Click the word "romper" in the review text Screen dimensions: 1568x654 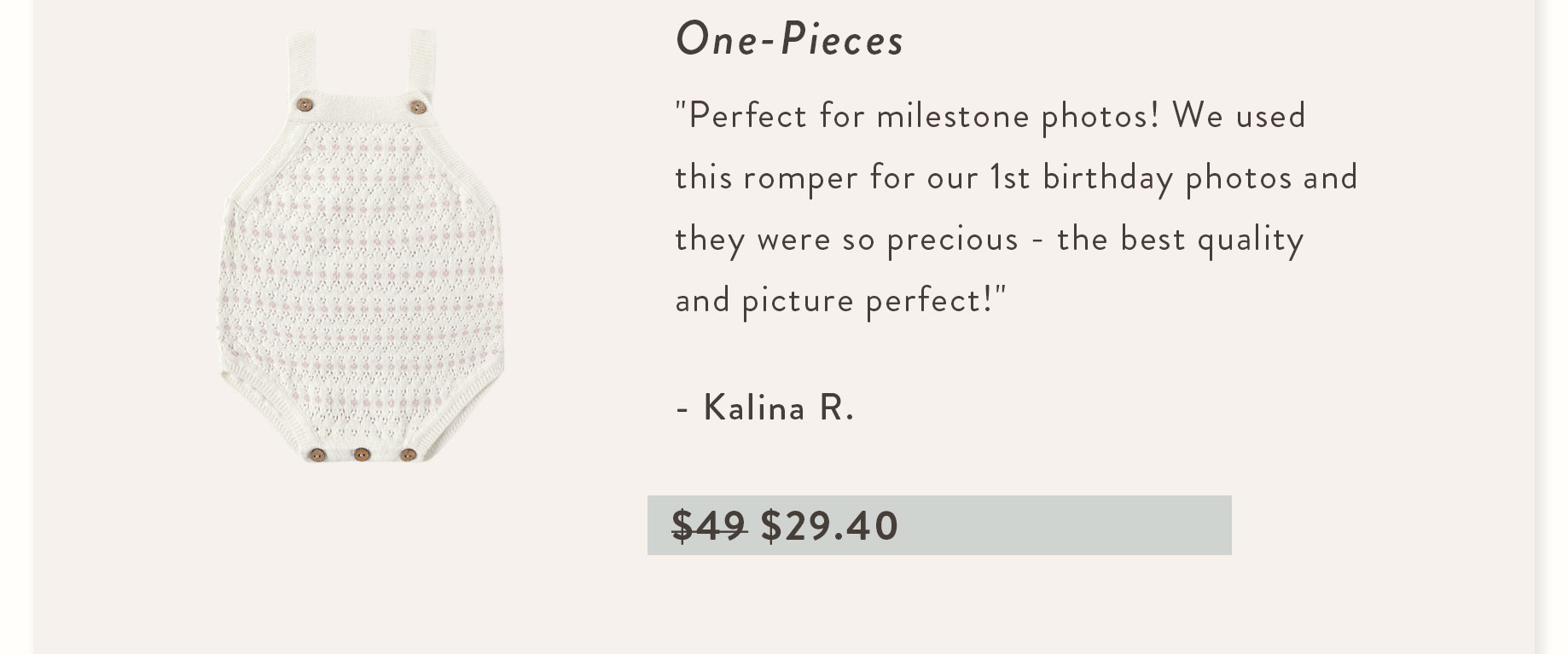click(x=800, y=179)
